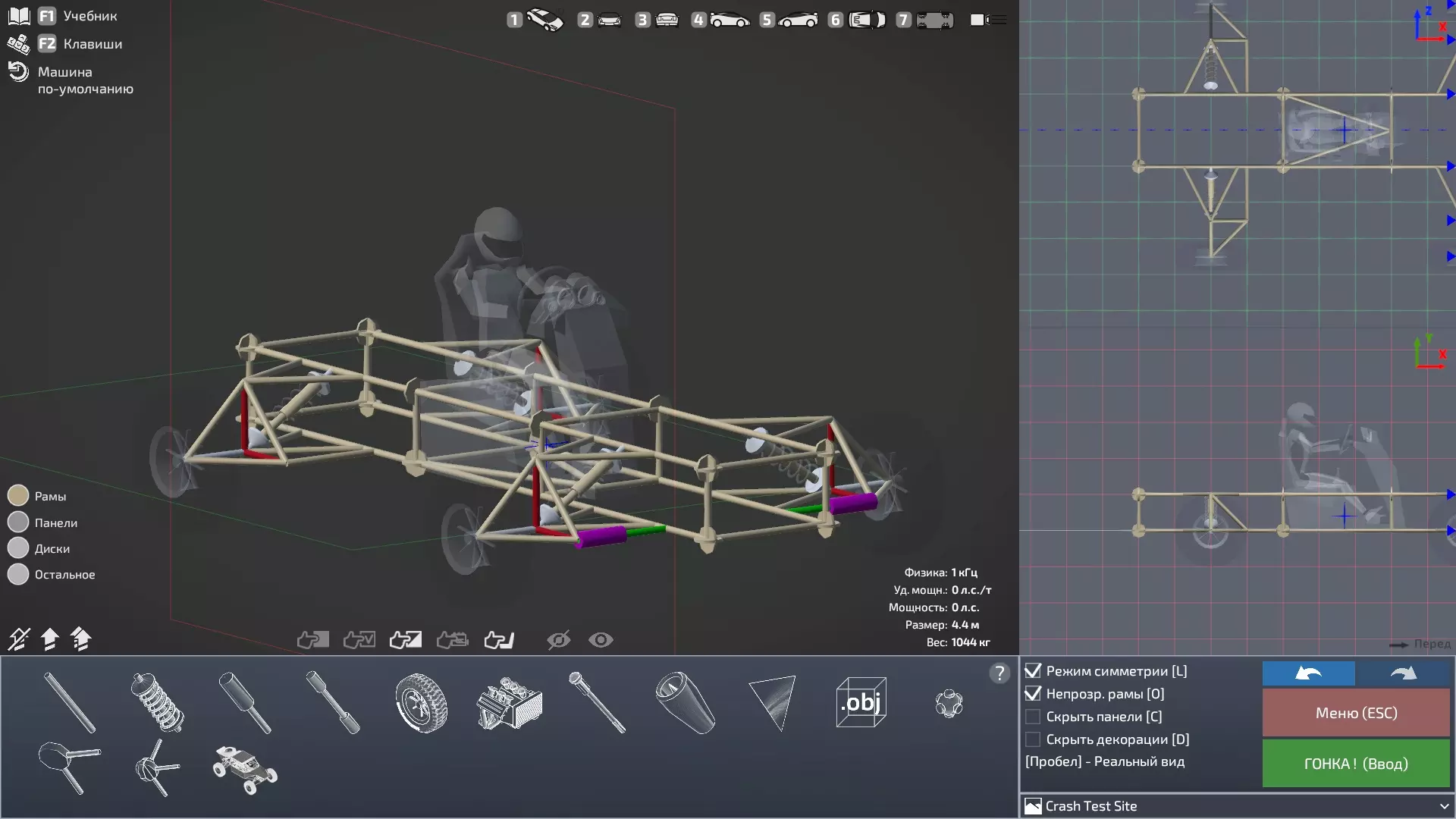Select camera view preset 4

tap(720, 20)
